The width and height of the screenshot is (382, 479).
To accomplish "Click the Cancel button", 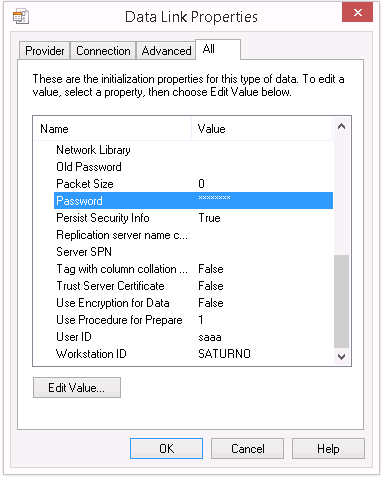I will click(247, 449).
